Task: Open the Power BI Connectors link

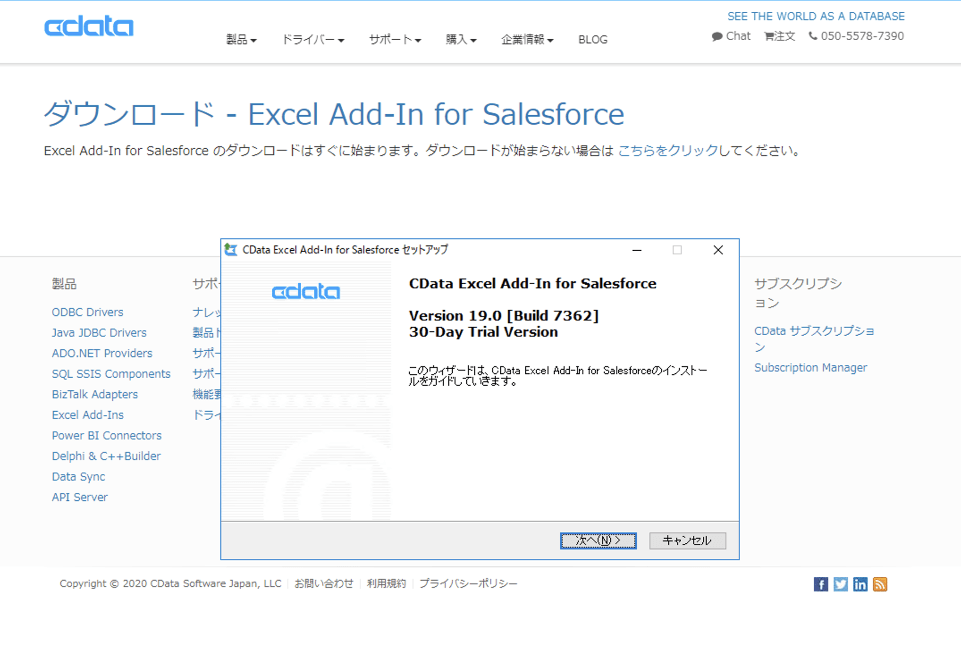Action: [x=107, y=435]
